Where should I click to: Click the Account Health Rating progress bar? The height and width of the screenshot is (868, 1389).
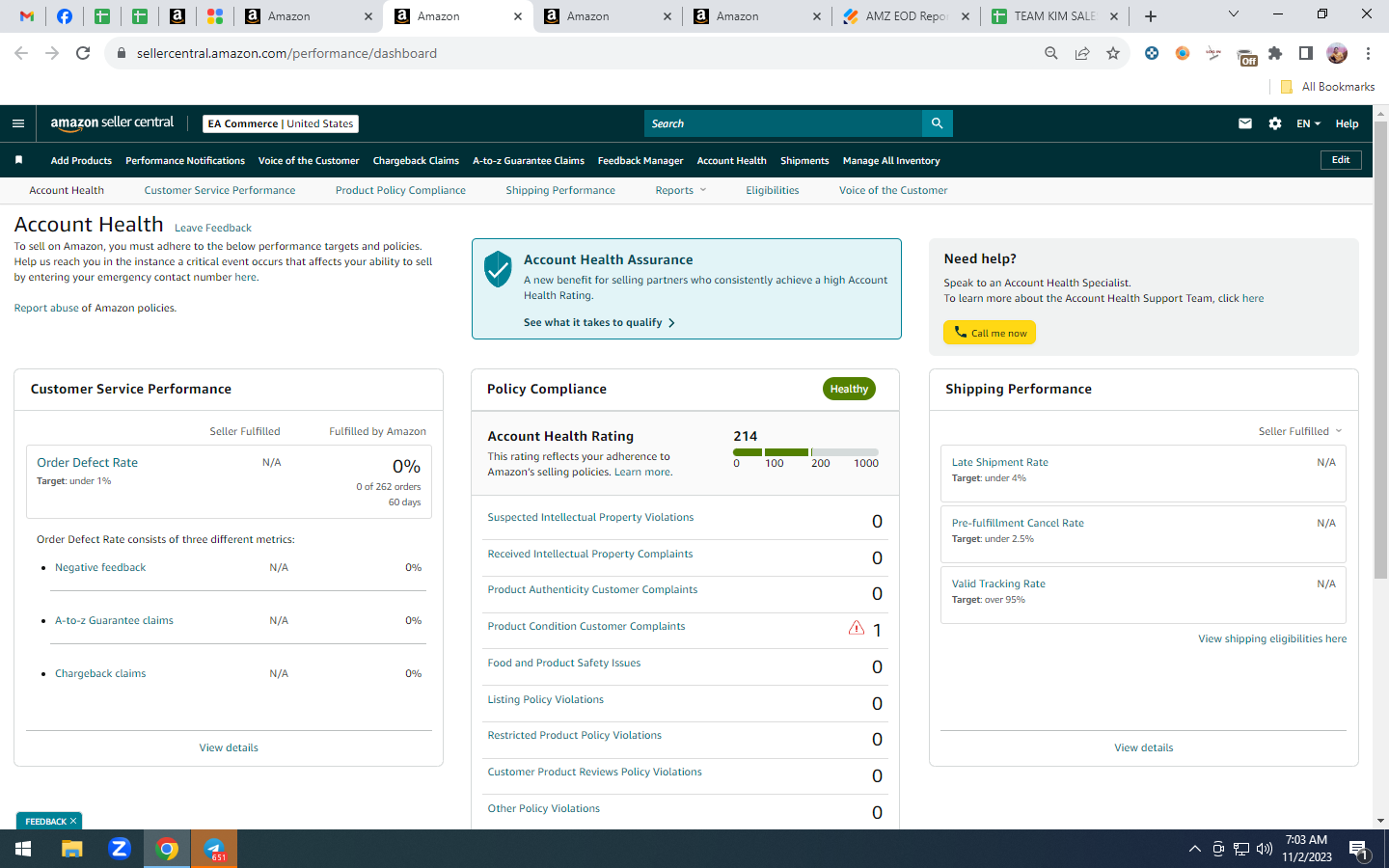[805, 451]
